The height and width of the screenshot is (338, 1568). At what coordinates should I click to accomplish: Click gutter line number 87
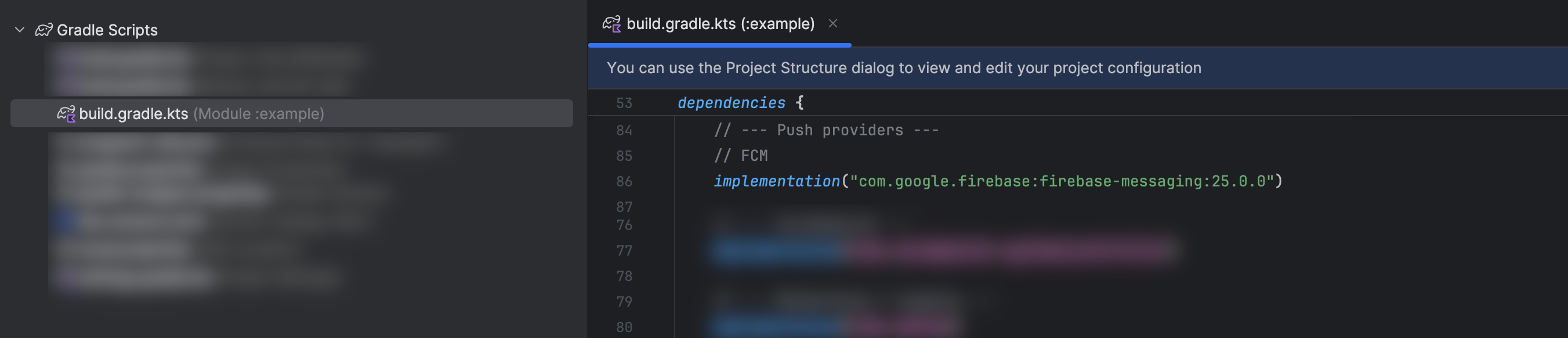click(624, 207)
